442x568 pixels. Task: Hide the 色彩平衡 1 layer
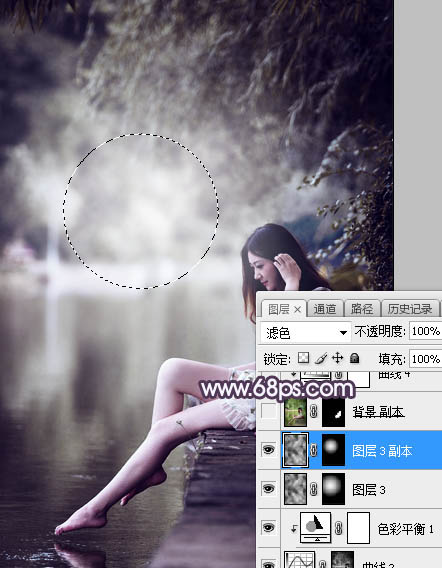268,527
